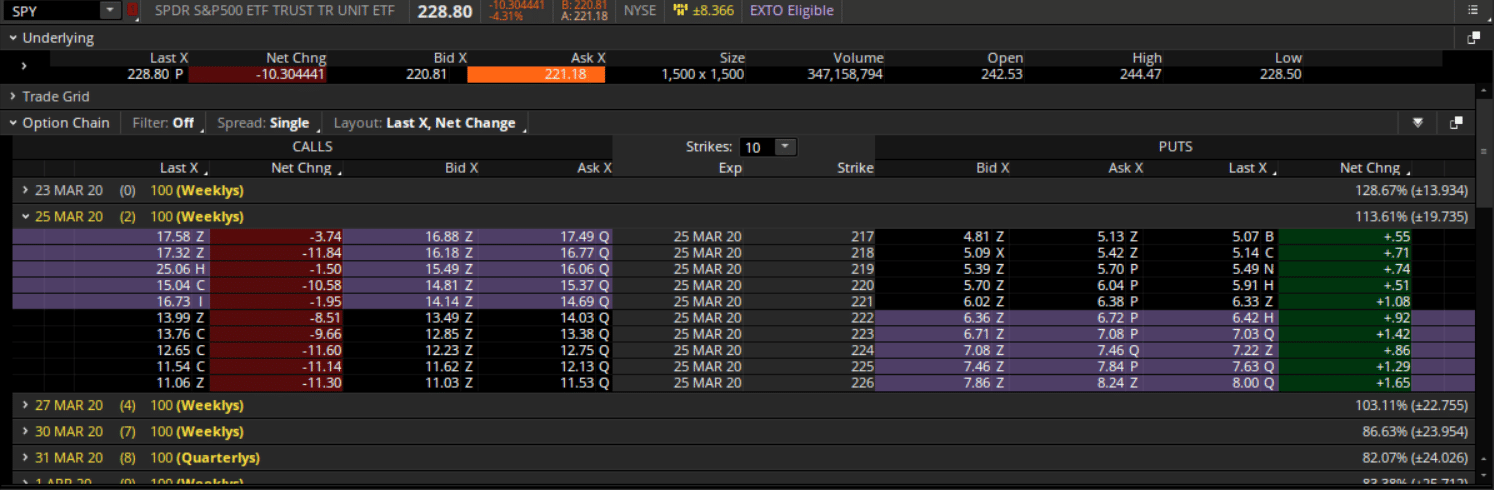Click the put bid 5.39 Z at strike 219
The width and height of the screenshot is (1494, 490).
click(x=984, y=269)
